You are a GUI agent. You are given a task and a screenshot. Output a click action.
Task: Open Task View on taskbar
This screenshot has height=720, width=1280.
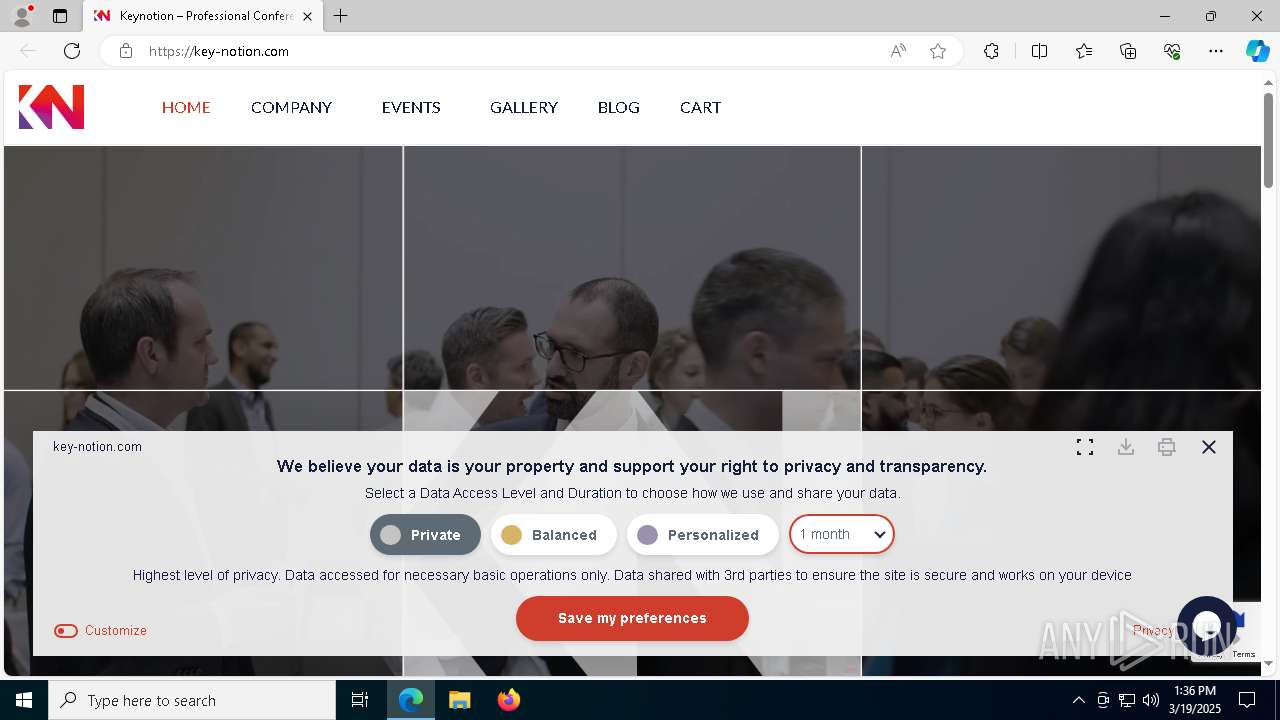360,700
